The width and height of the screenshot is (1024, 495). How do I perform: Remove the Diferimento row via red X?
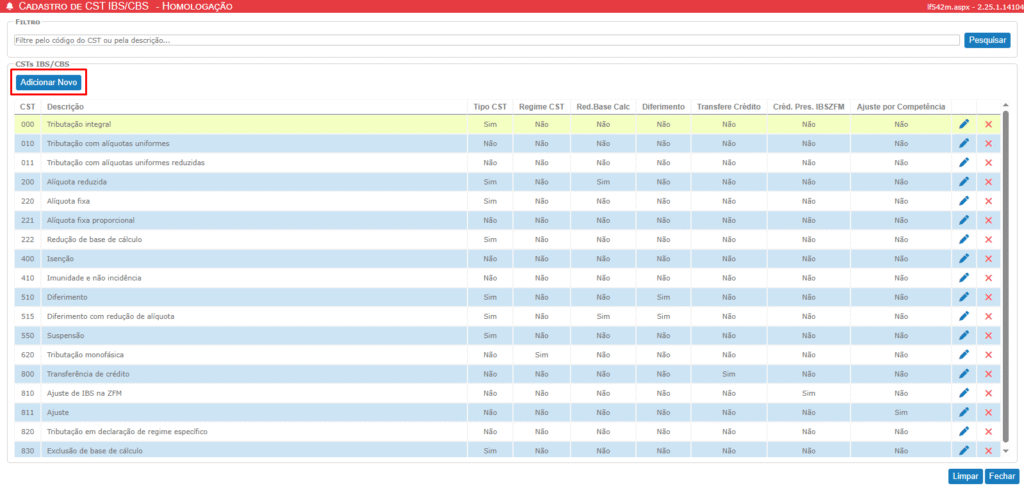coord(988,297)
